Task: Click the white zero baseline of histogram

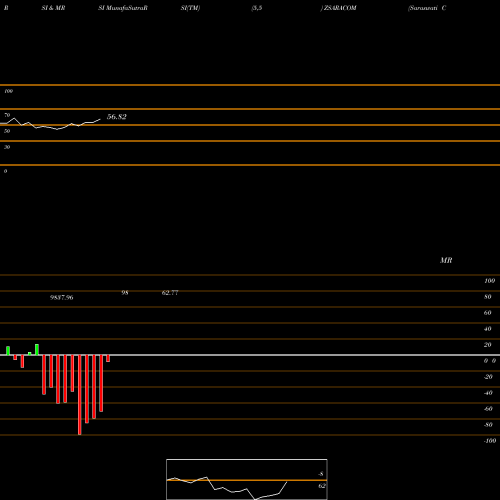Action: (250, 355)
